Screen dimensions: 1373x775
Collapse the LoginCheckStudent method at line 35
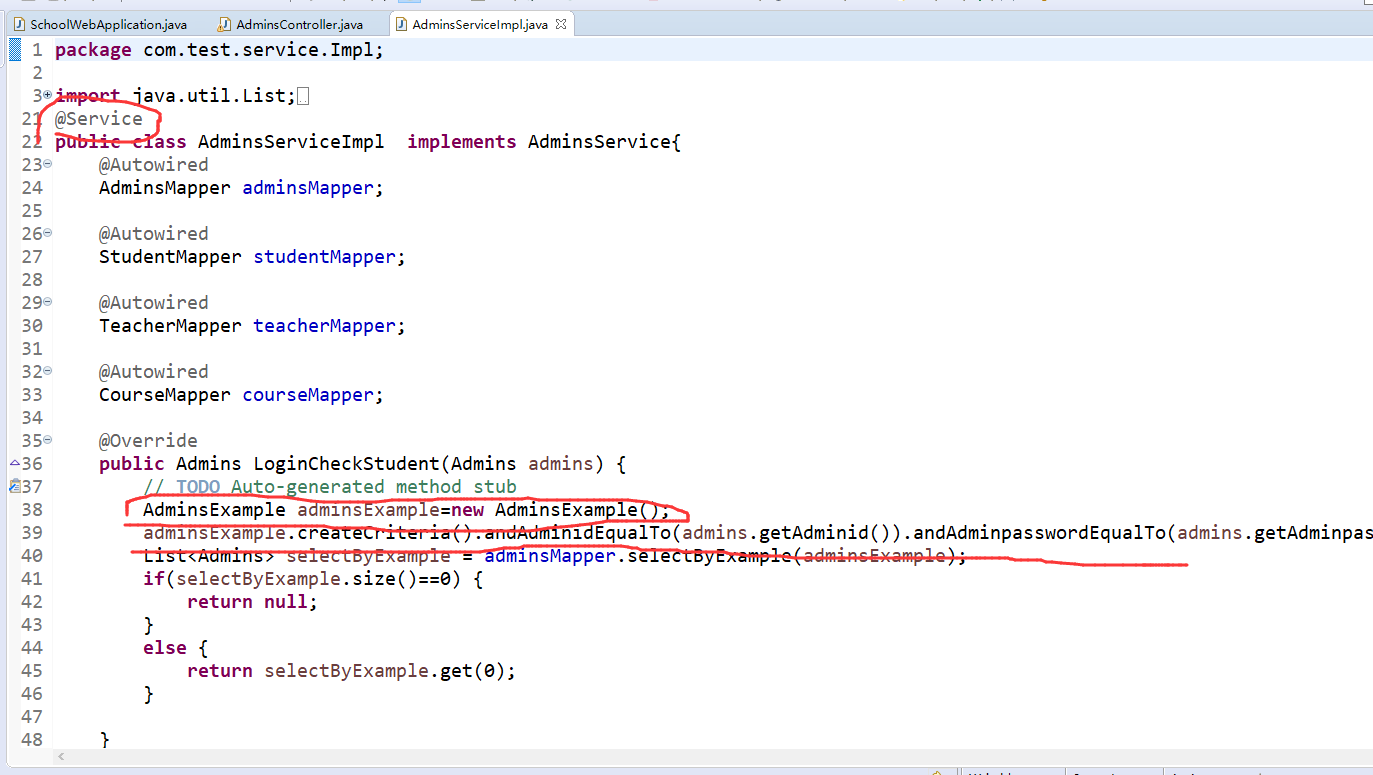(x=47, y=440)
